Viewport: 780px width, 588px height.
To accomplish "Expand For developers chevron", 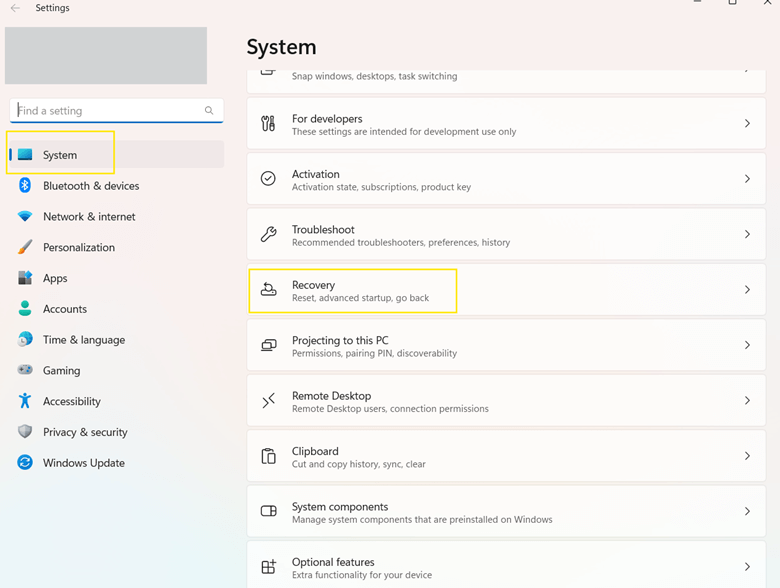I will tap(747, 123).
